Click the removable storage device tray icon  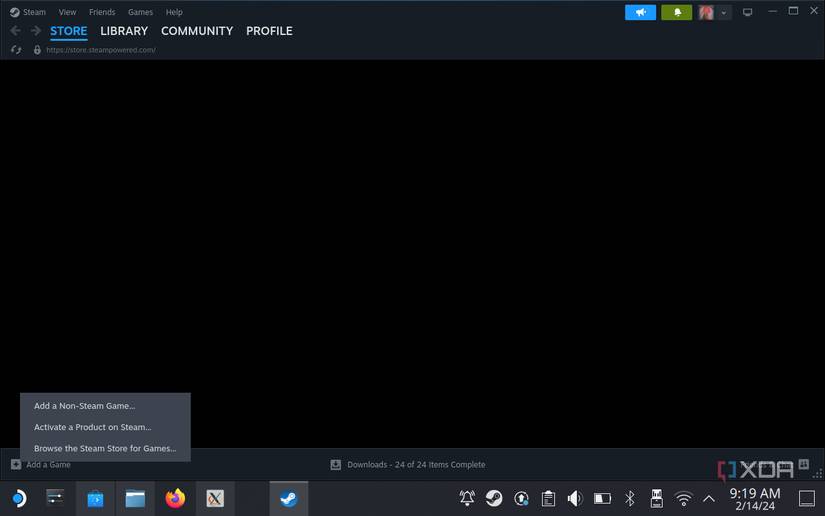(657, 498)
